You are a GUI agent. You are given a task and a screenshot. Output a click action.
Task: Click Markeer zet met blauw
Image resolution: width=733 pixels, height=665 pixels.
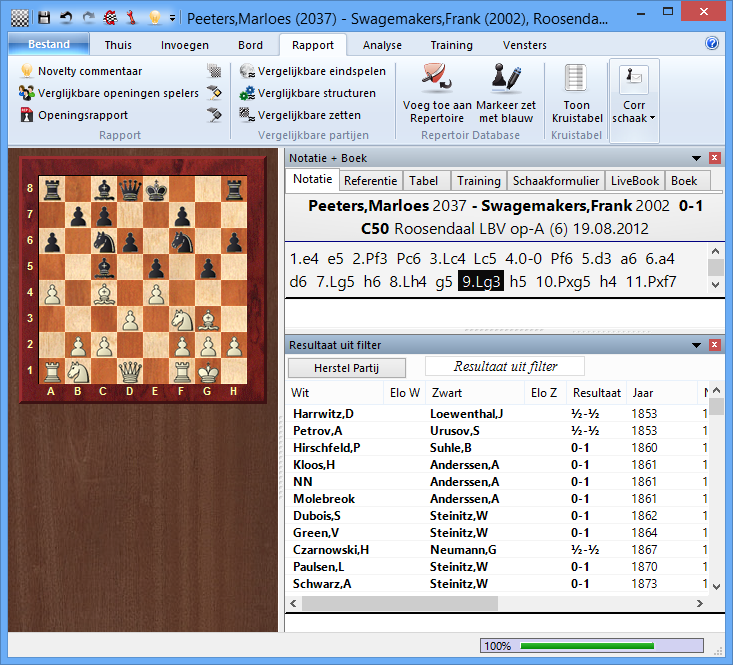506,93
